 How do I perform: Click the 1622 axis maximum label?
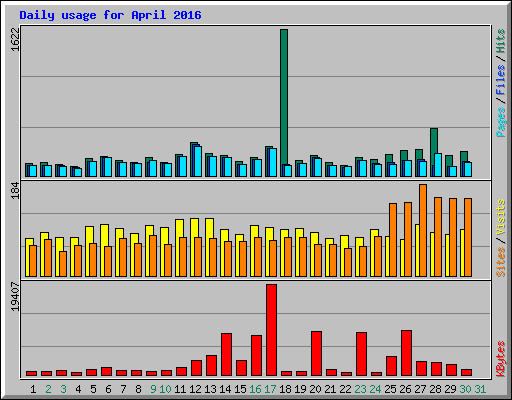pyautogui.click(x=15, y=39)
